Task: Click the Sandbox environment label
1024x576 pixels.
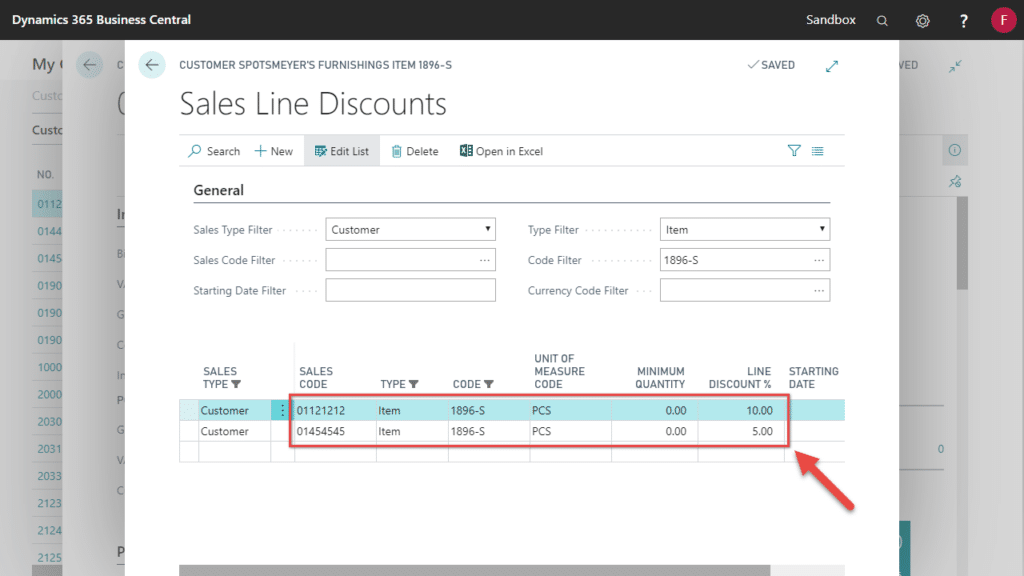Action: 831,20
